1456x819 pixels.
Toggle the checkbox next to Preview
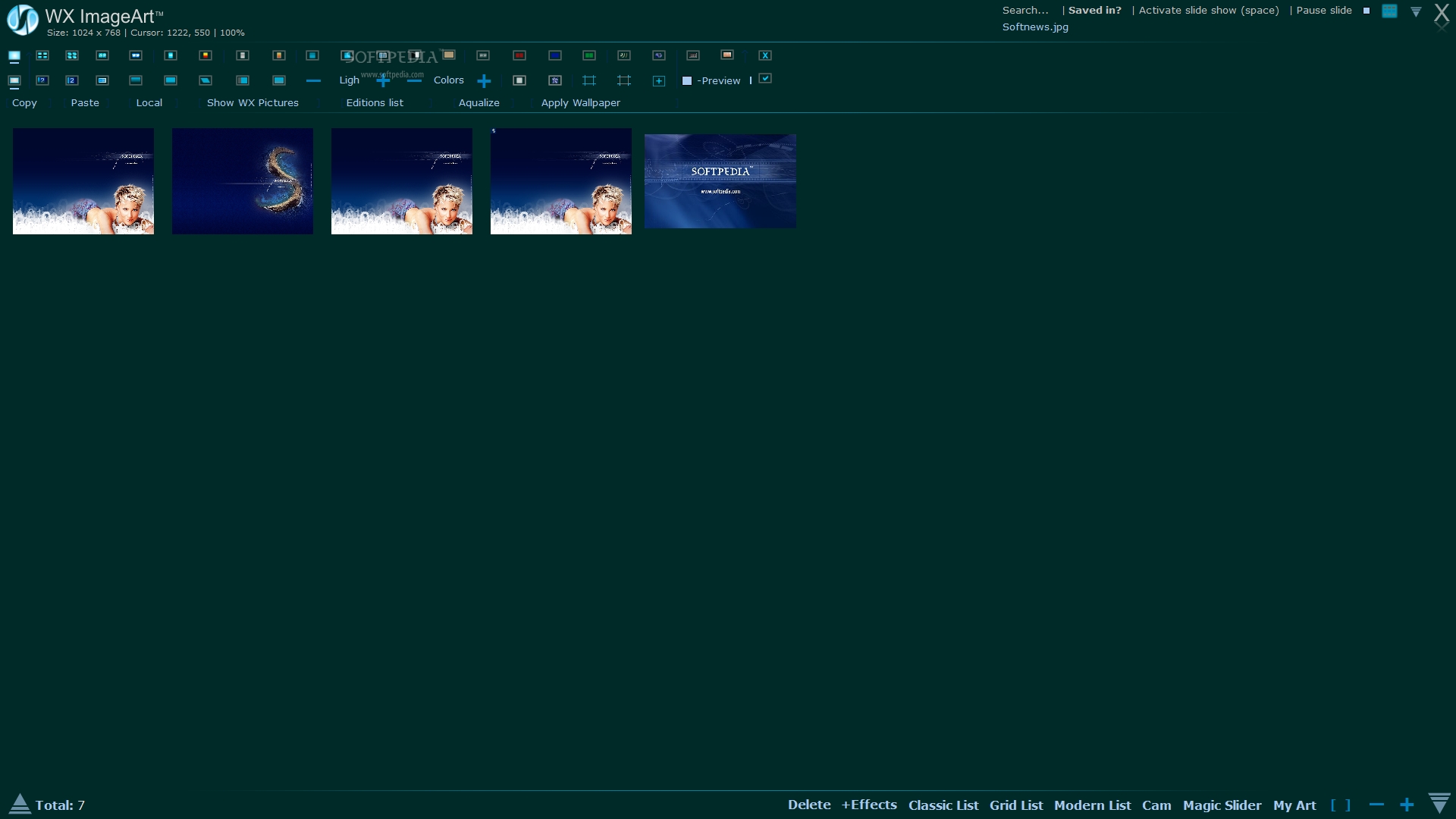(765, 78)
